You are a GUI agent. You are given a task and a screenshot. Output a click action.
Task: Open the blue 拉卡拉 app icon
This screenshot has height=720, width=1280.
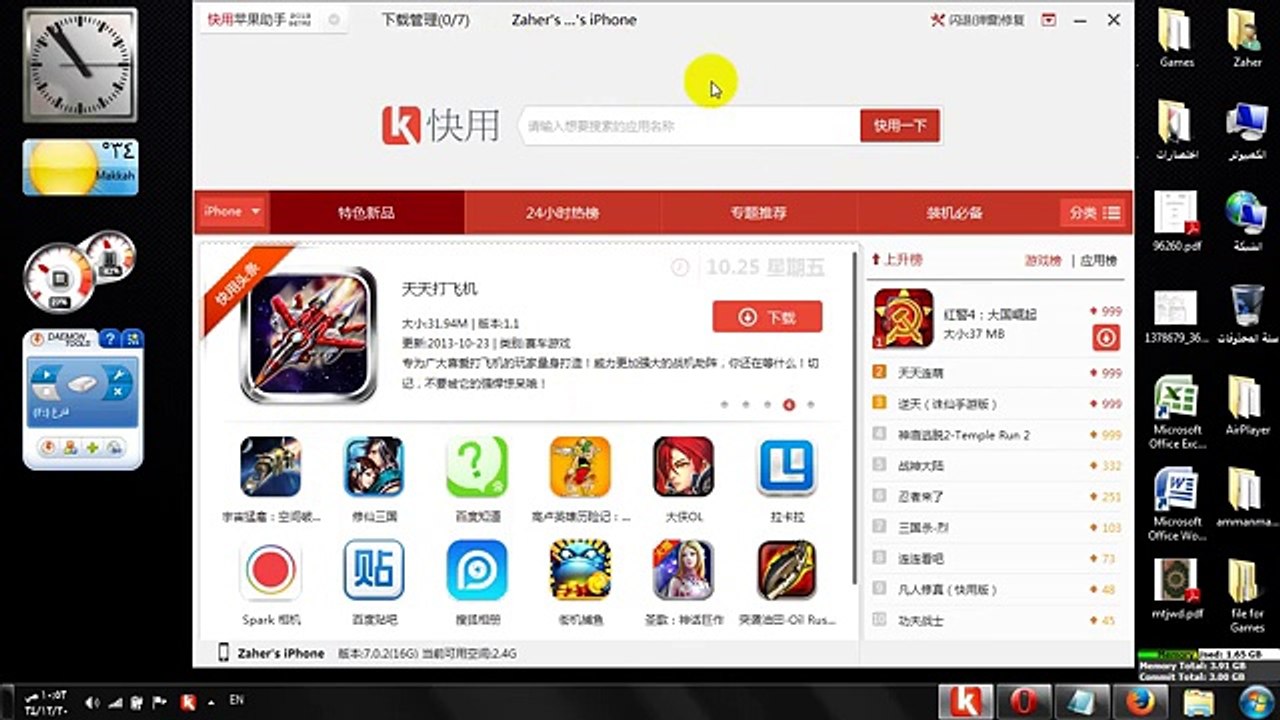[787, 467]
